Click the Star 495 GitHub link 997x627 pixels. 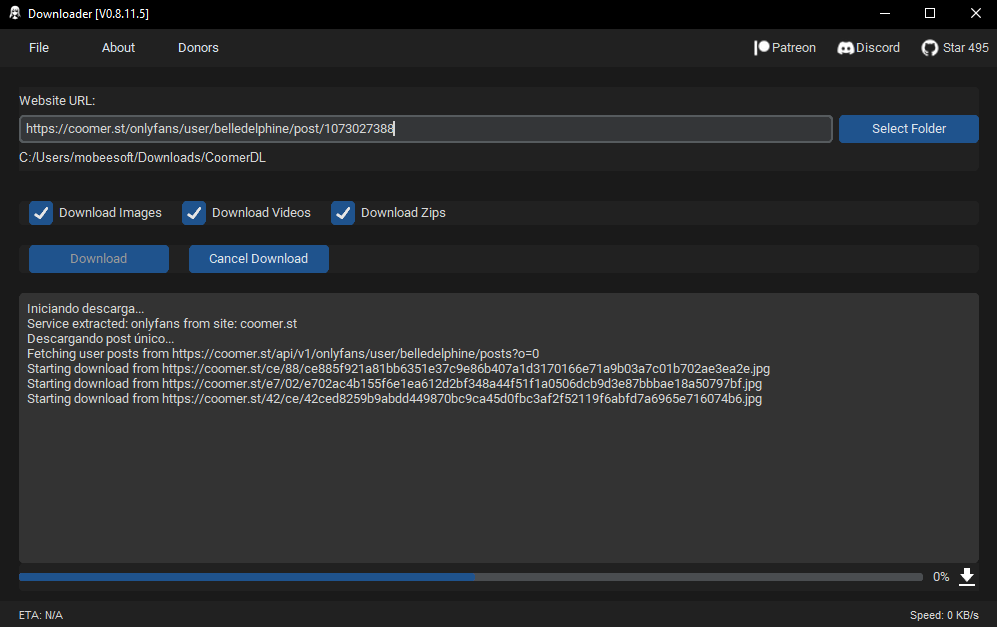point(965,48)
